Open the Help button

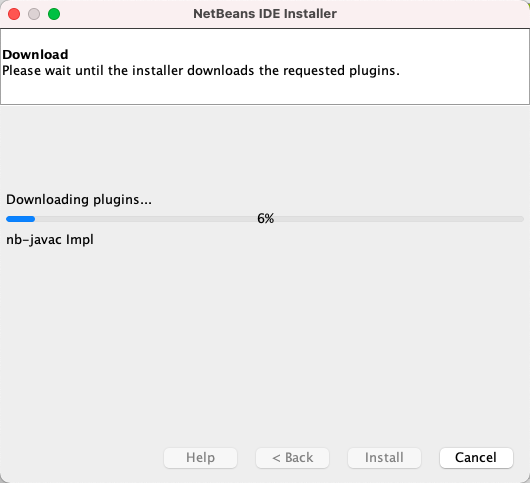point(200,458)
